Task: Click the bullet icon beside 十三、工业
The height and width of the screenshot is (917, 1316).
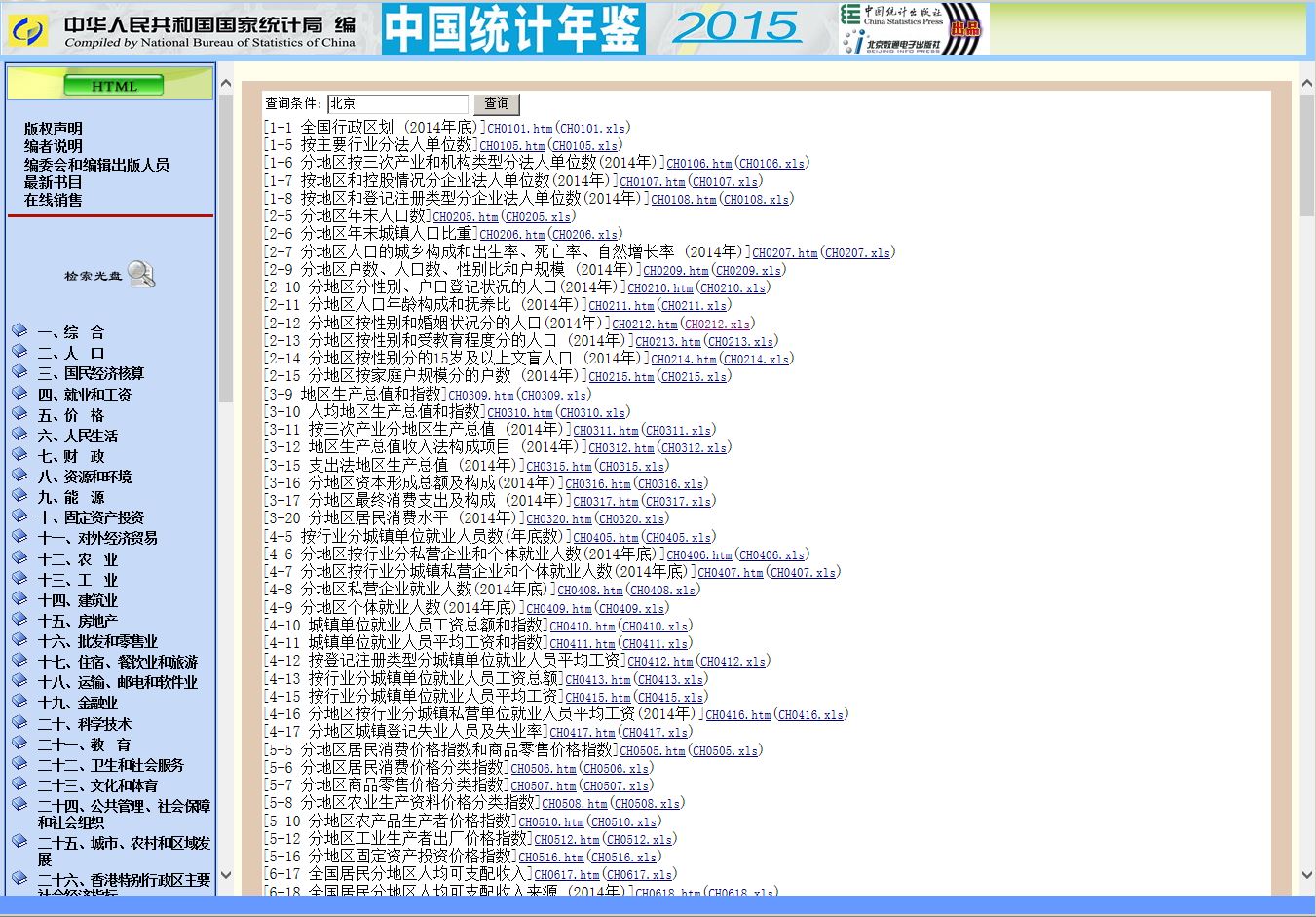Action: tap(19, 578)
